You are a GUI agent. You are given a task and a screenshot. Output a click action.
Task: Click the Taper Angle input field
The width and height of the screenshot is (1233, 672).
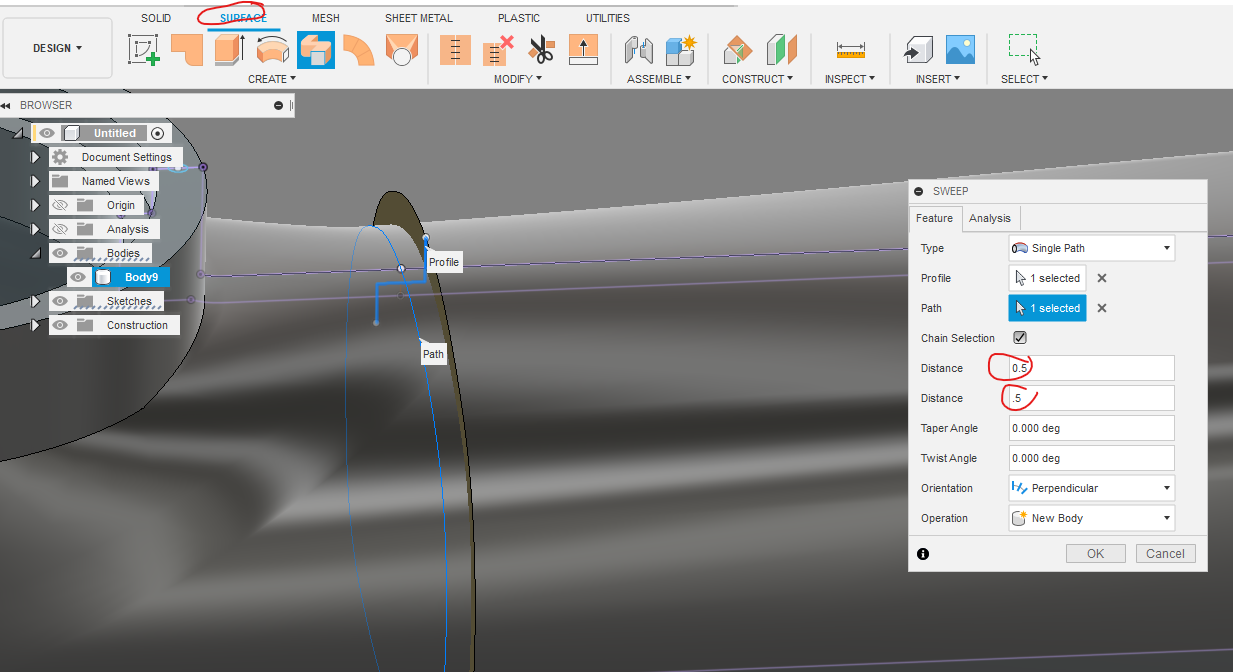[x=1090, y=427]
